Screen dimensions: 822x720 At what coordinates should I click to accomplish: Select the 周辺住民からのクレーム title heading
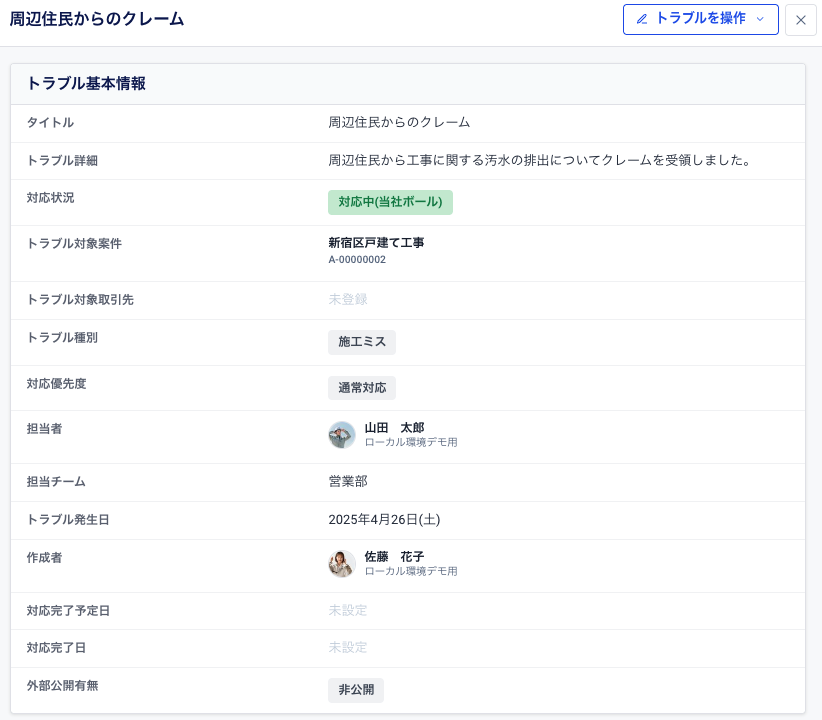pyautogui.click(x=97, y=18)
